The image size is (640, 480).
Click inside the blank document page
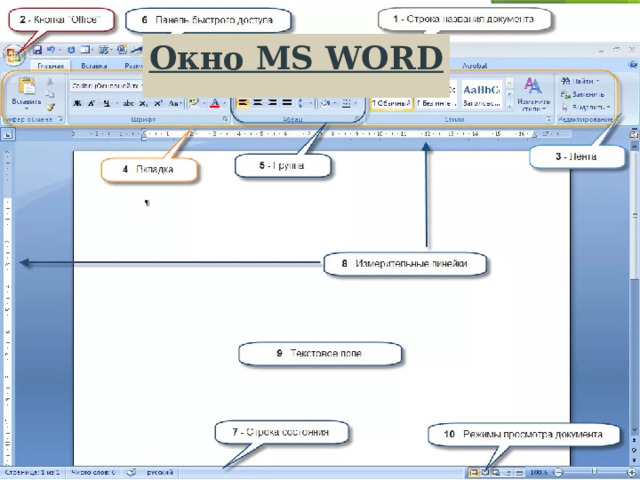coord(321,310)
